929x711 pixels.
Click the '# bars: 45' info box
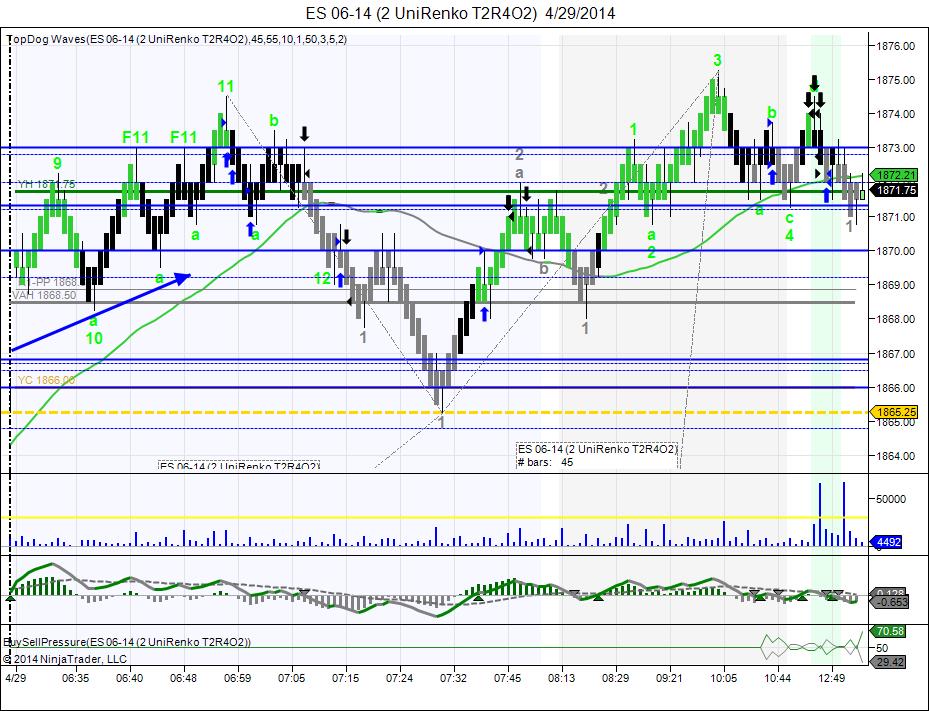[597, 456]
